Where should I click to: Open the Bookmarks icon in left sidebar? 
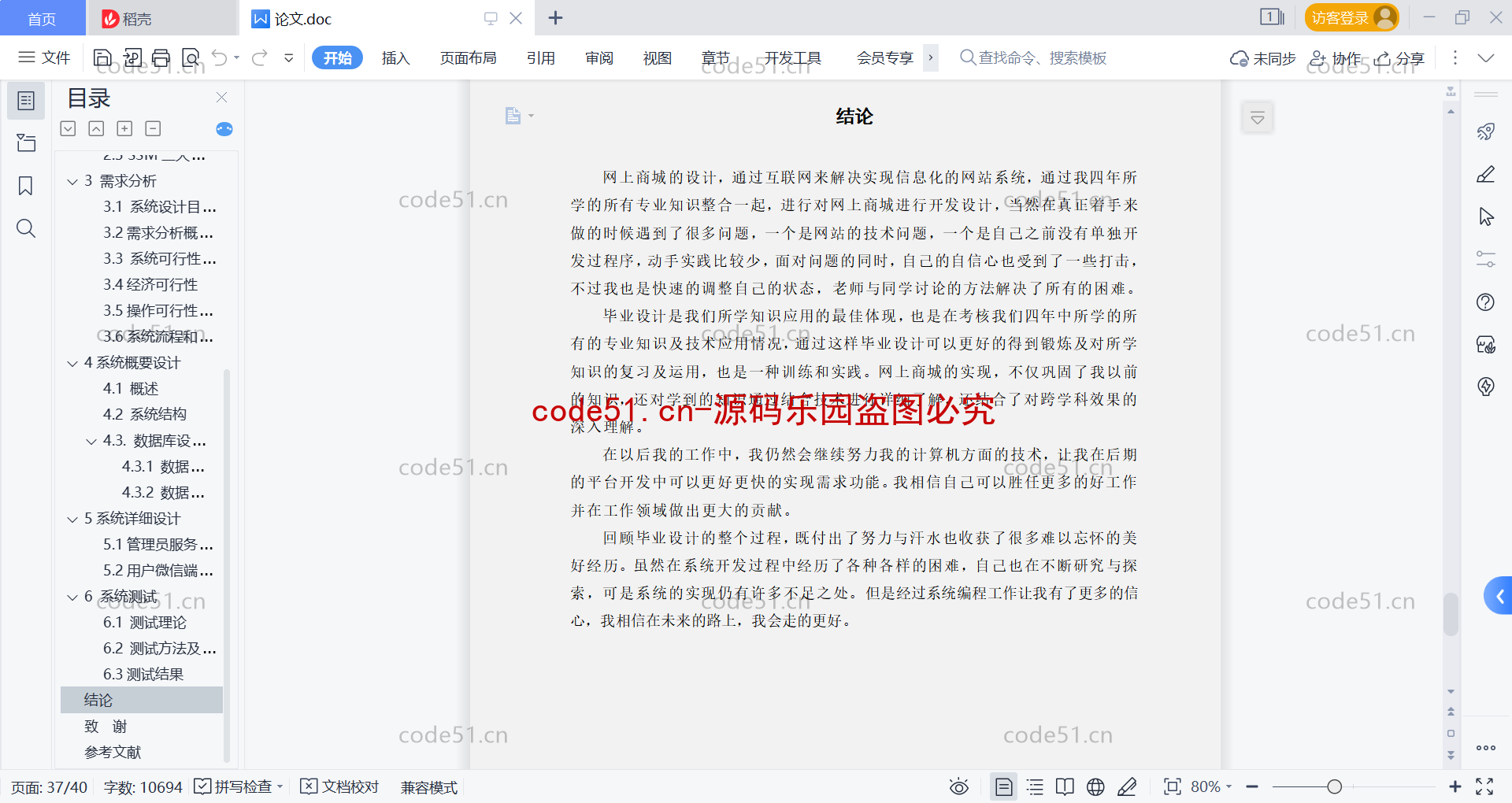point(26,186)
